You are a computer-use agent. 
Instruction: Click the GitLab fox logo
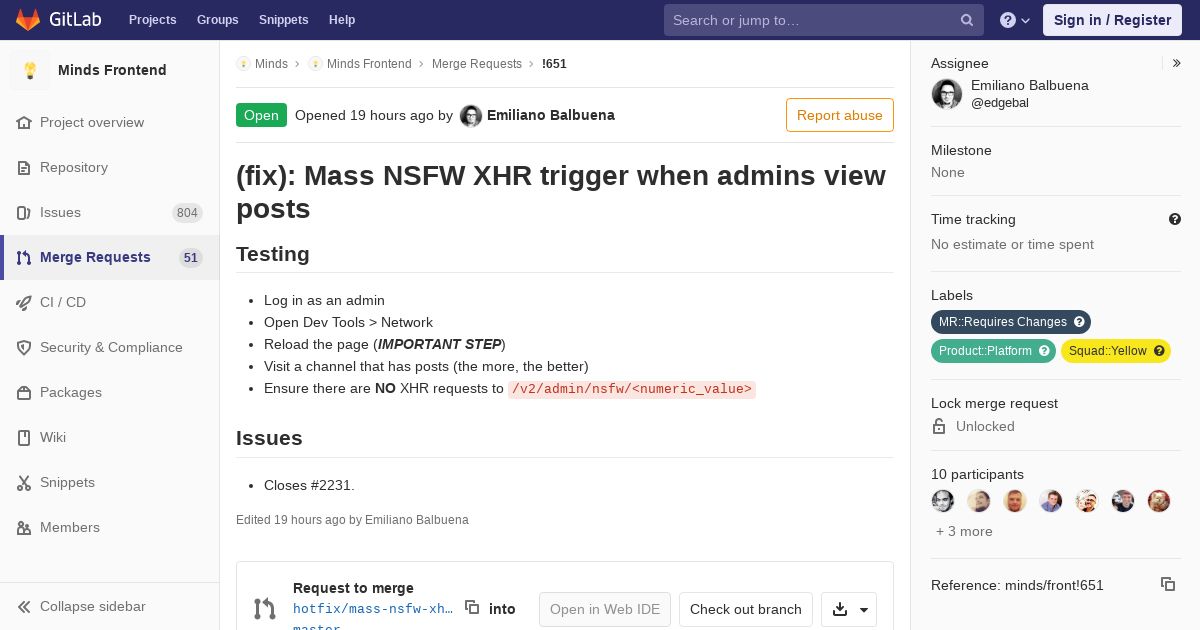pos(28,19)
